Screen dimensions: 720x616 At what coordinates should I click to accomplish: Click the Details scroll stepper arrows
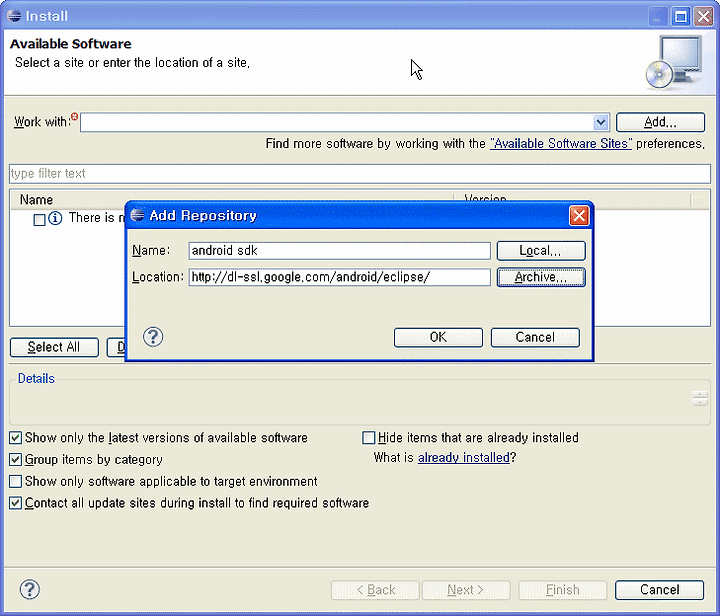[700, 398]
